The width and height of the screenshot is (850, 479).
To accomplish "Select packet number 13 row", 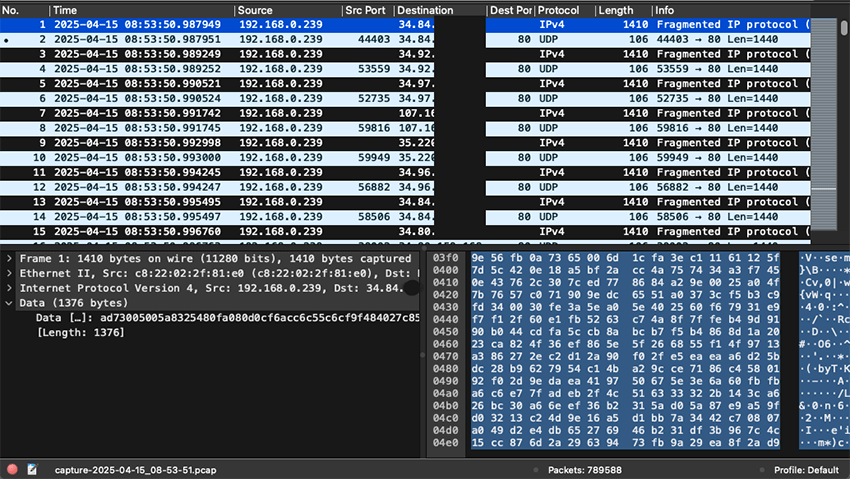I will coord(405,202).
